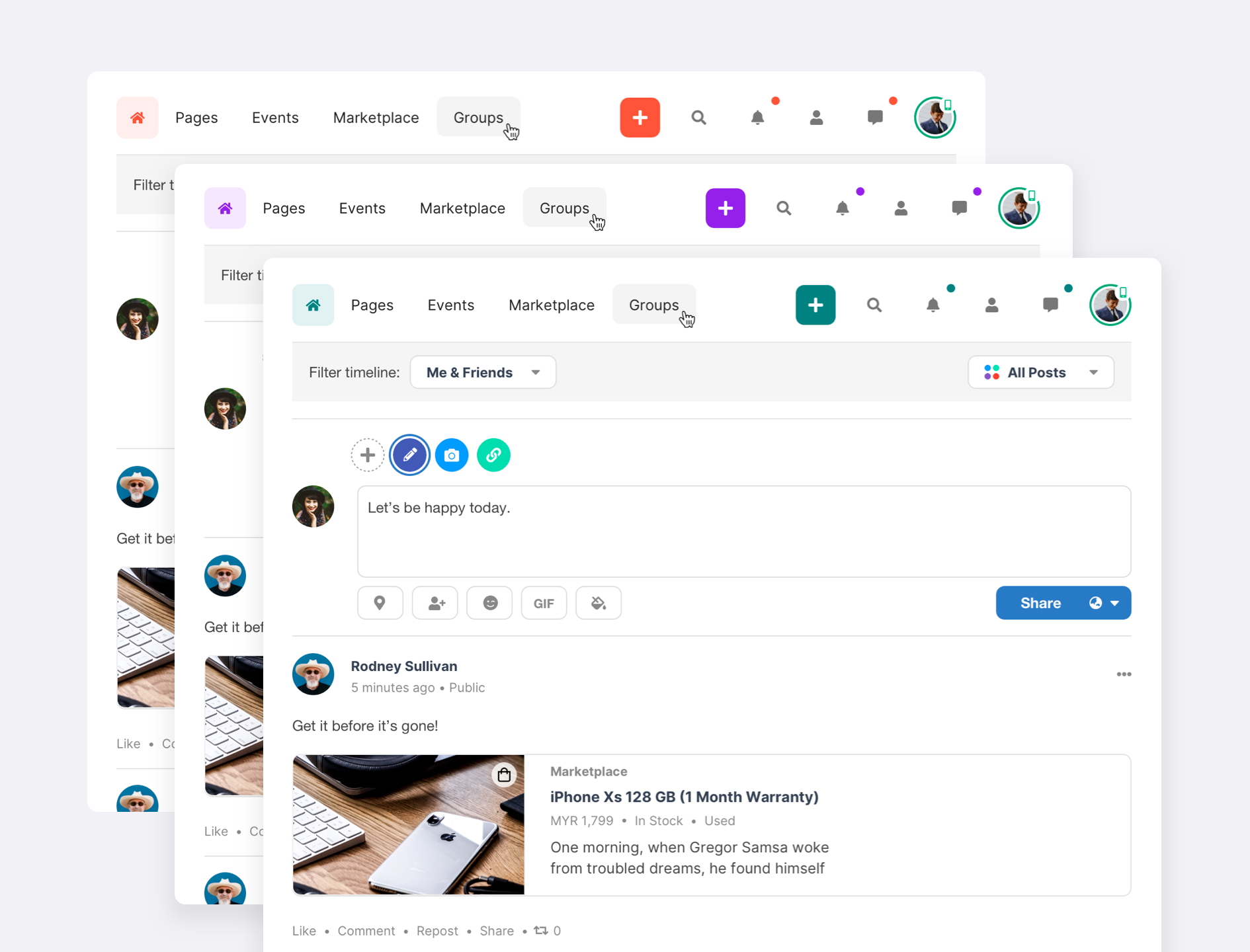Open Marketplace tab in front window
Screen dimensions: 1250x952
click(x=551, y=305)
